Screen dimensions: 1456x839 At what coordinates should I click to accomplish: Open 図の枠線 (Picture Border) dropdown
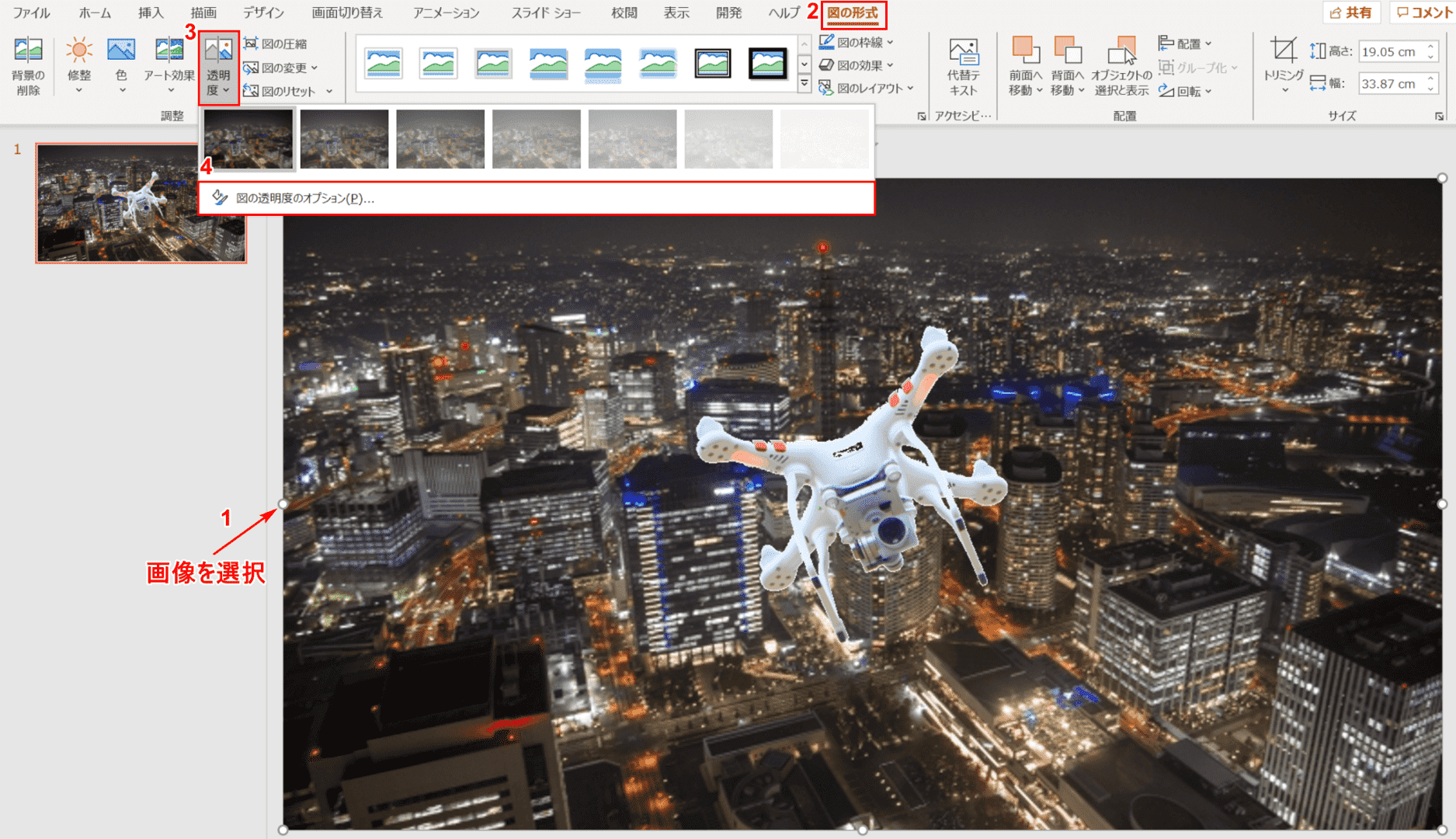click(857, 42)
